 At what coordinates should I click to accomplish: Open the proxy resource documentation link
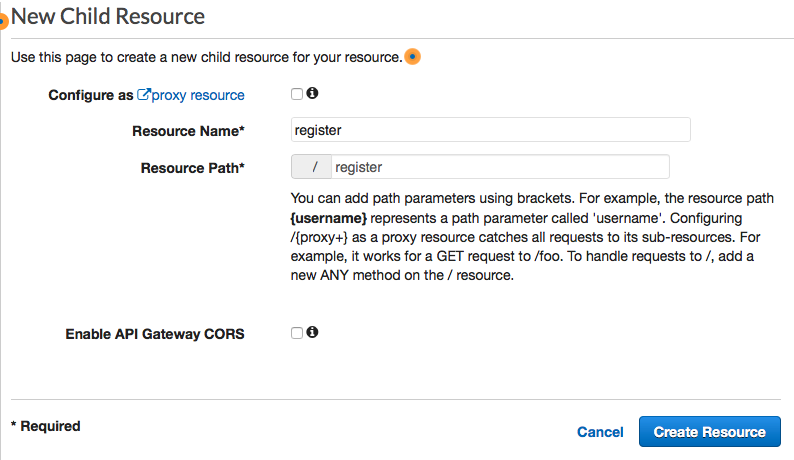[x=198, y=95]
